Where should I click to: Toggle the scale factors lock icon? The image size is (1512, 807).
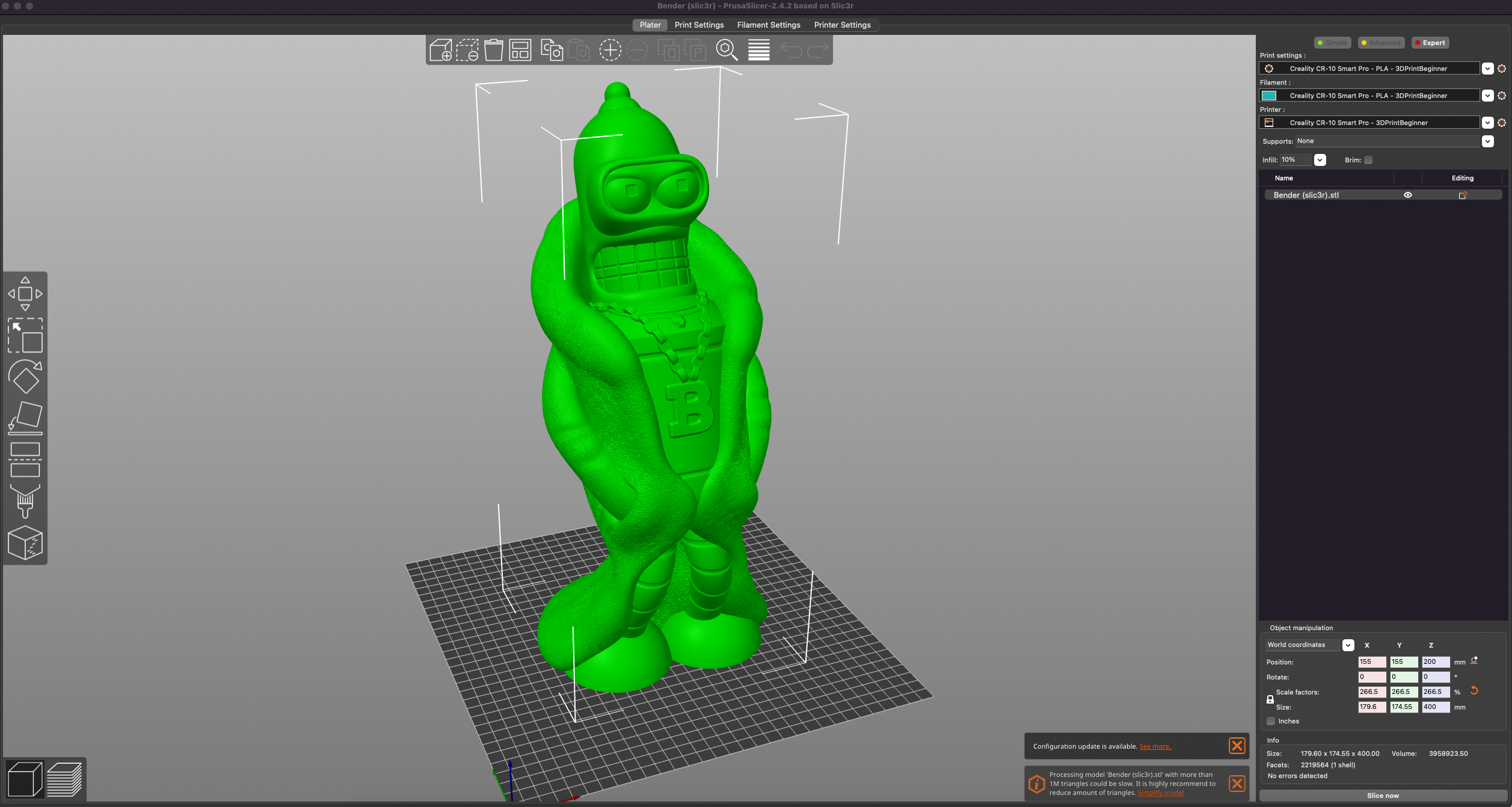(1270, 699)
